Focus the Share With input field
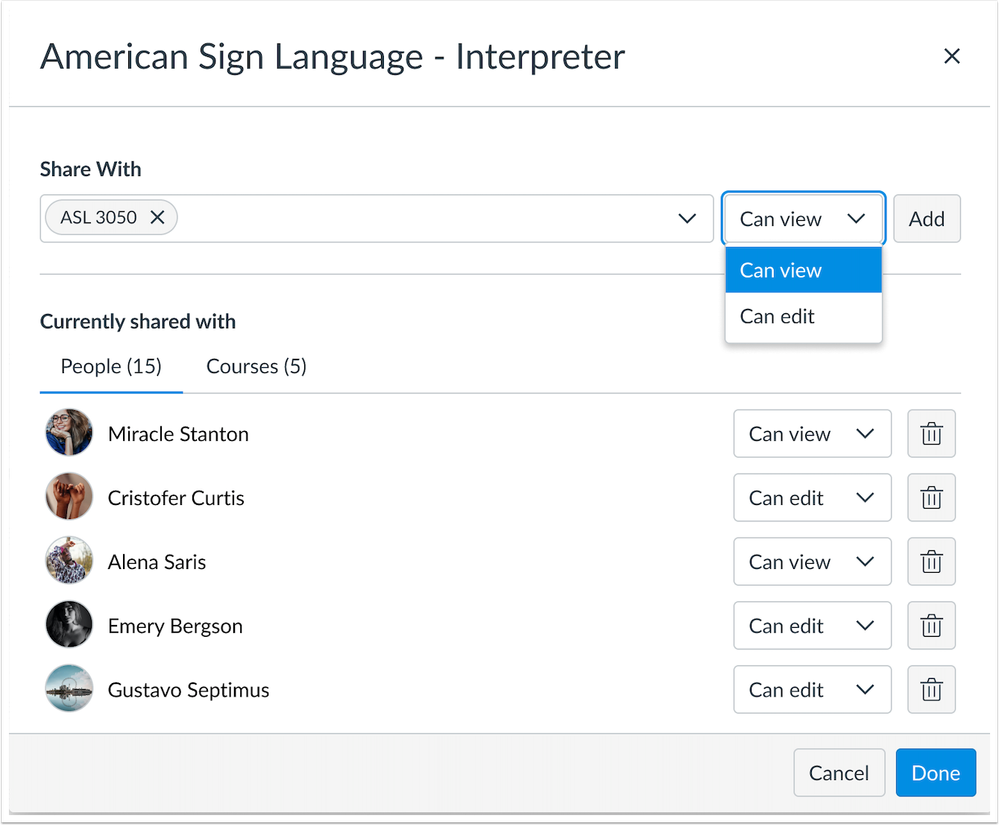This screenshot has height=825, width=999. coord(376,219)
